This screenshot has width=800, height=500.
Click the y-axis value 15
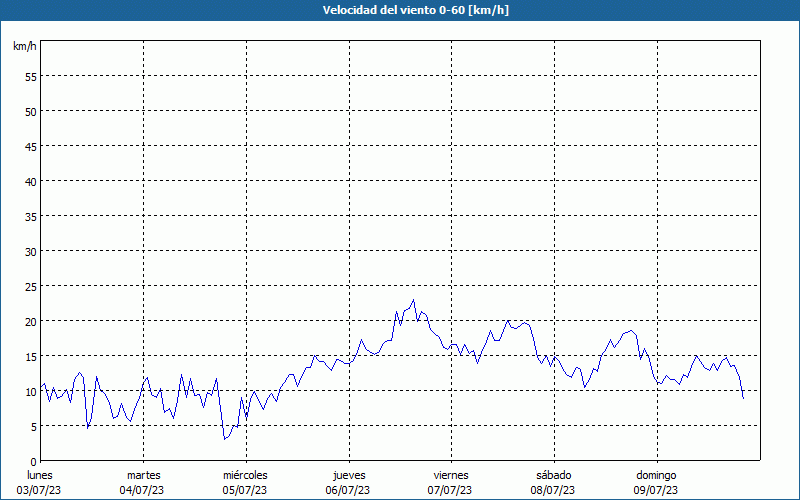tap(31, 357)
